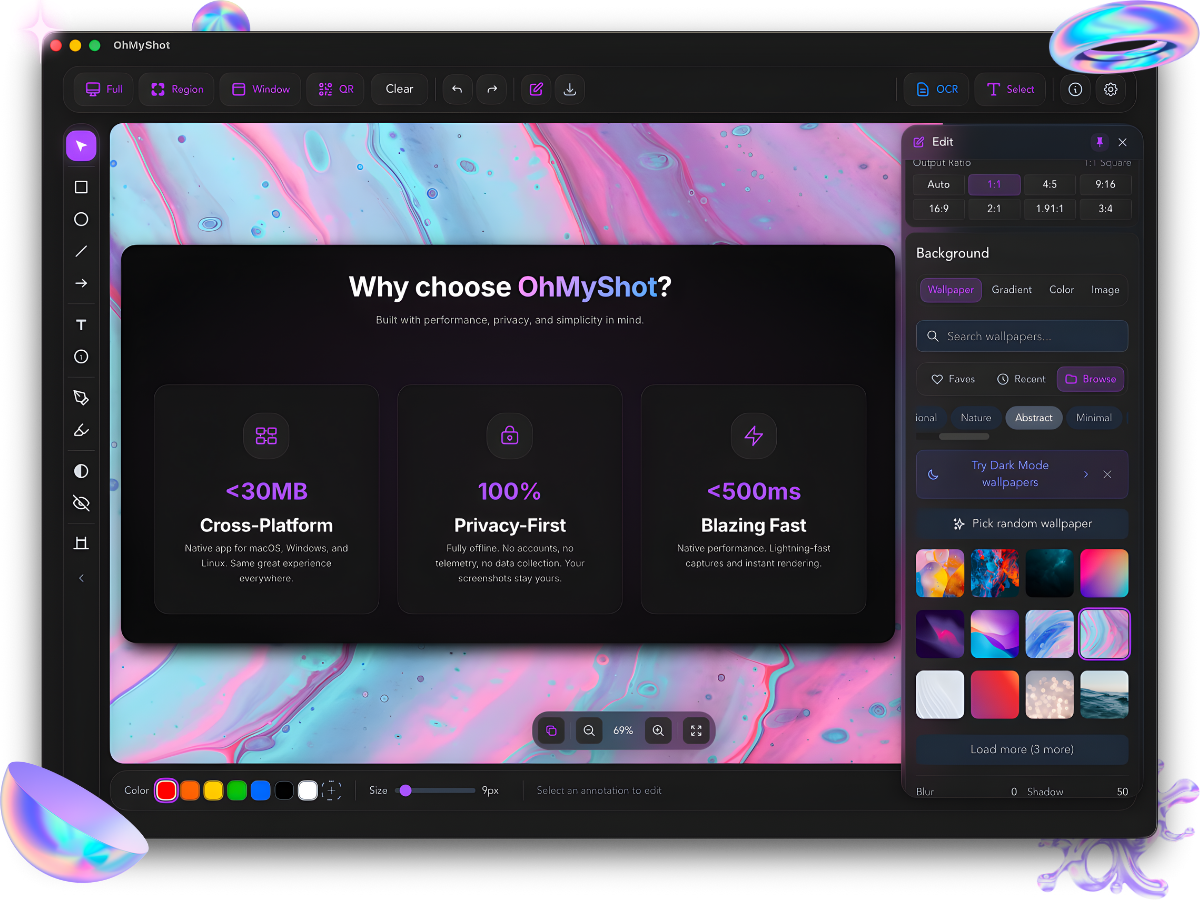Click the download screenshot icon
The image size is (1200, 900).
pos(570,89)
